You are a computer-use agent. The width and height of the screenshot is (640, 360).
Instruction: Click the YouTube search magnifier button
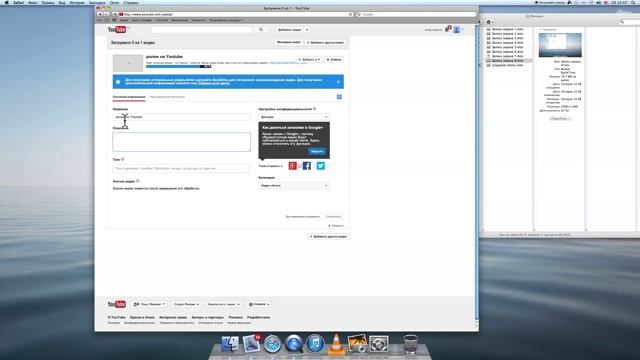point(261,29)
